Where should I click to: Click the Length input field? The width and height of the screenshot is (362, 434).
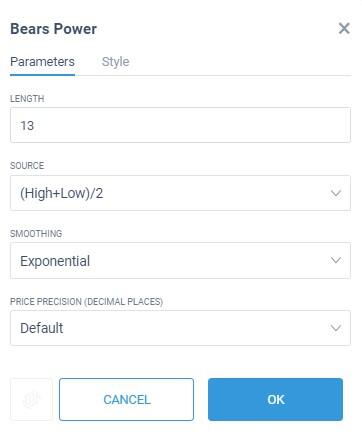(180, 125)
